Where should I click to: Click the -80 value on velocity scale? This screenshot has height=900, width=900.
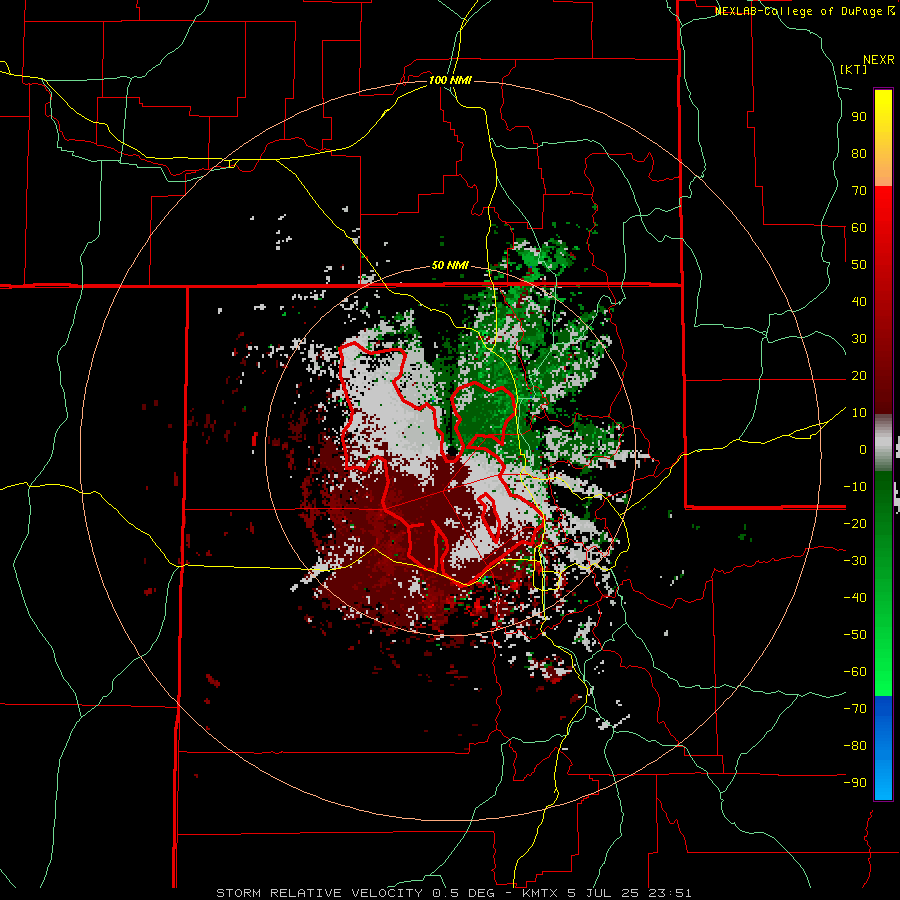tap(855, 746)
